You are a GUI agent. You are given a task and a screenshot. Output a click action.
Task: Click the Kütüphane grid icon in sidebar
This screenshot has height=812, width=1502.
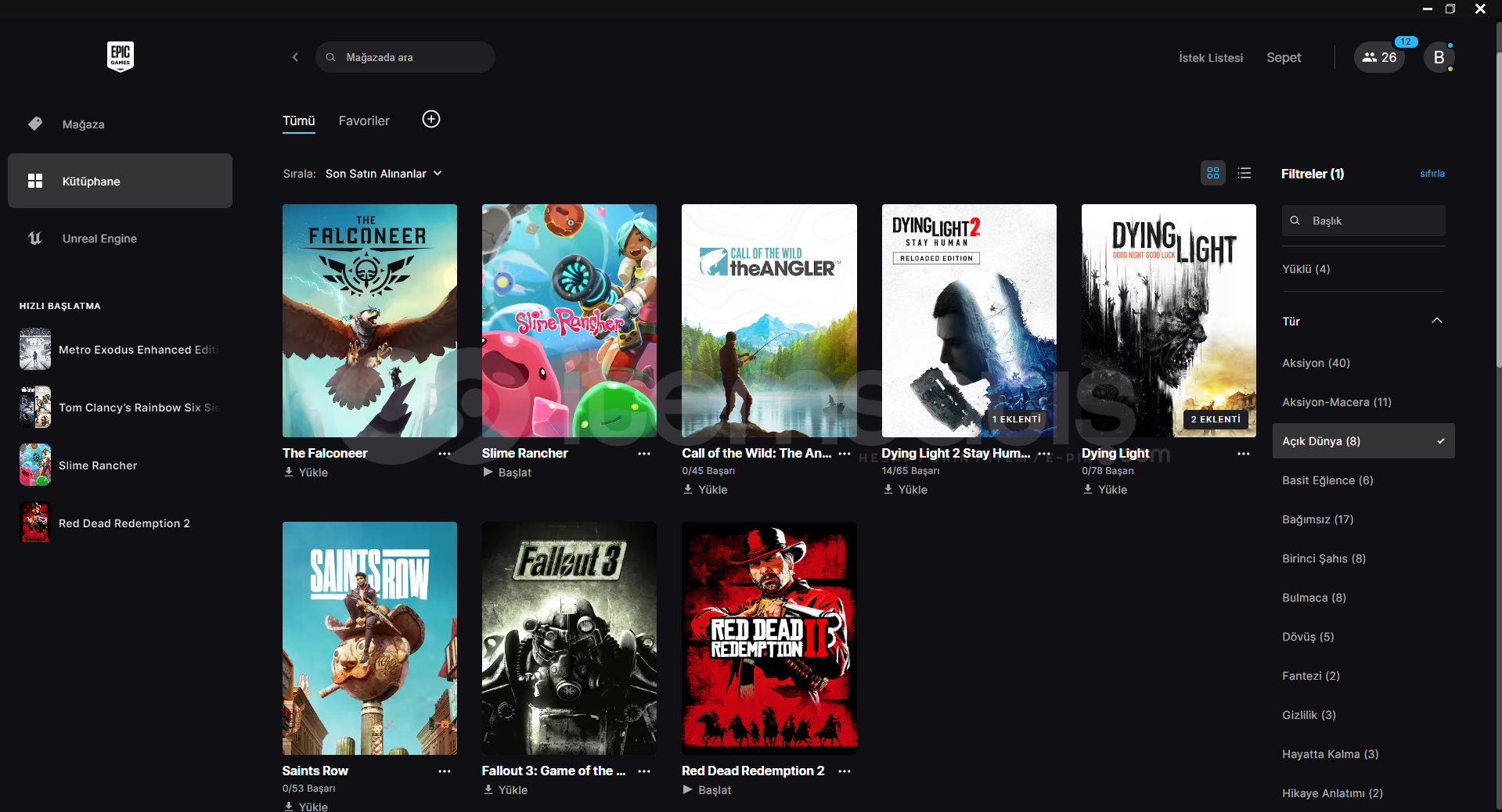tap(35, 181)
